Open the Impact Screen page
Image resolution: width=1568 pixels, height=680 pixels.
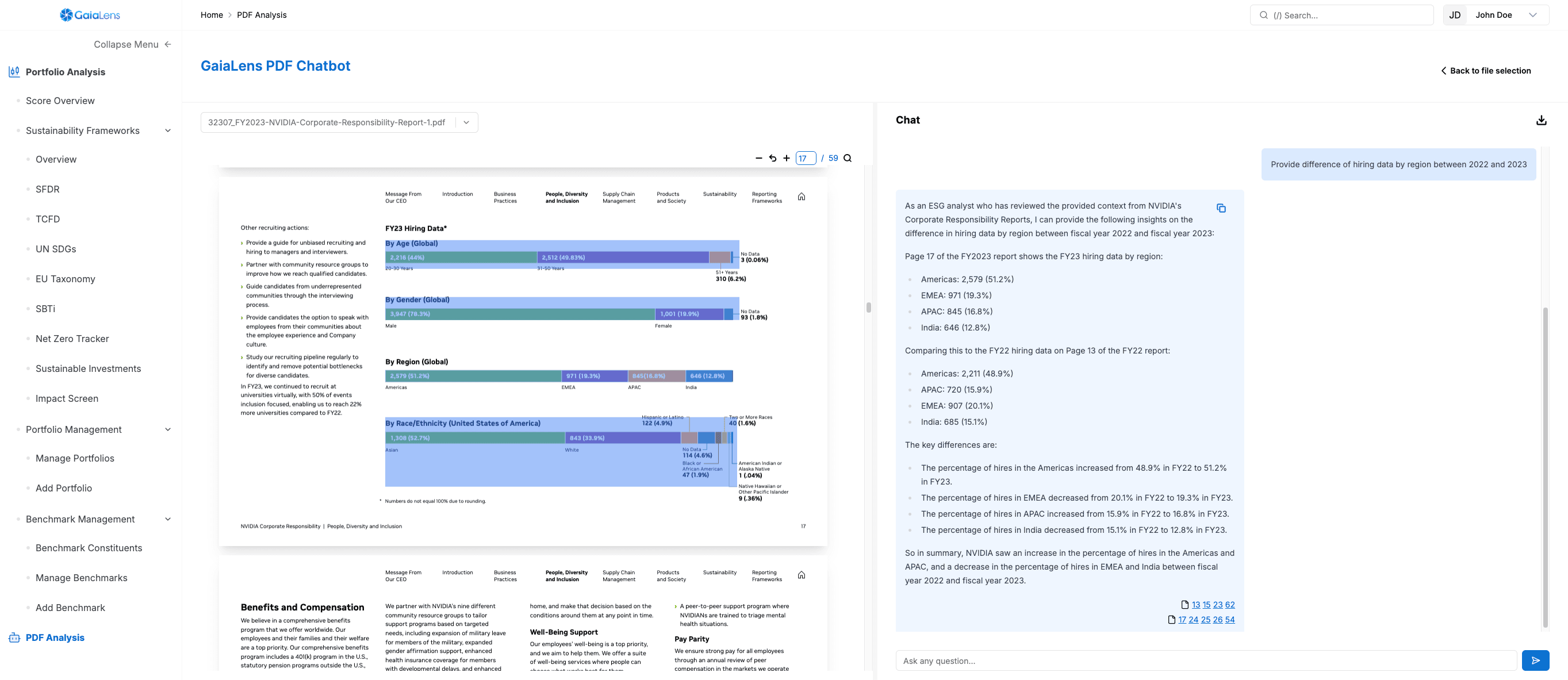click(x=67, y=398)
